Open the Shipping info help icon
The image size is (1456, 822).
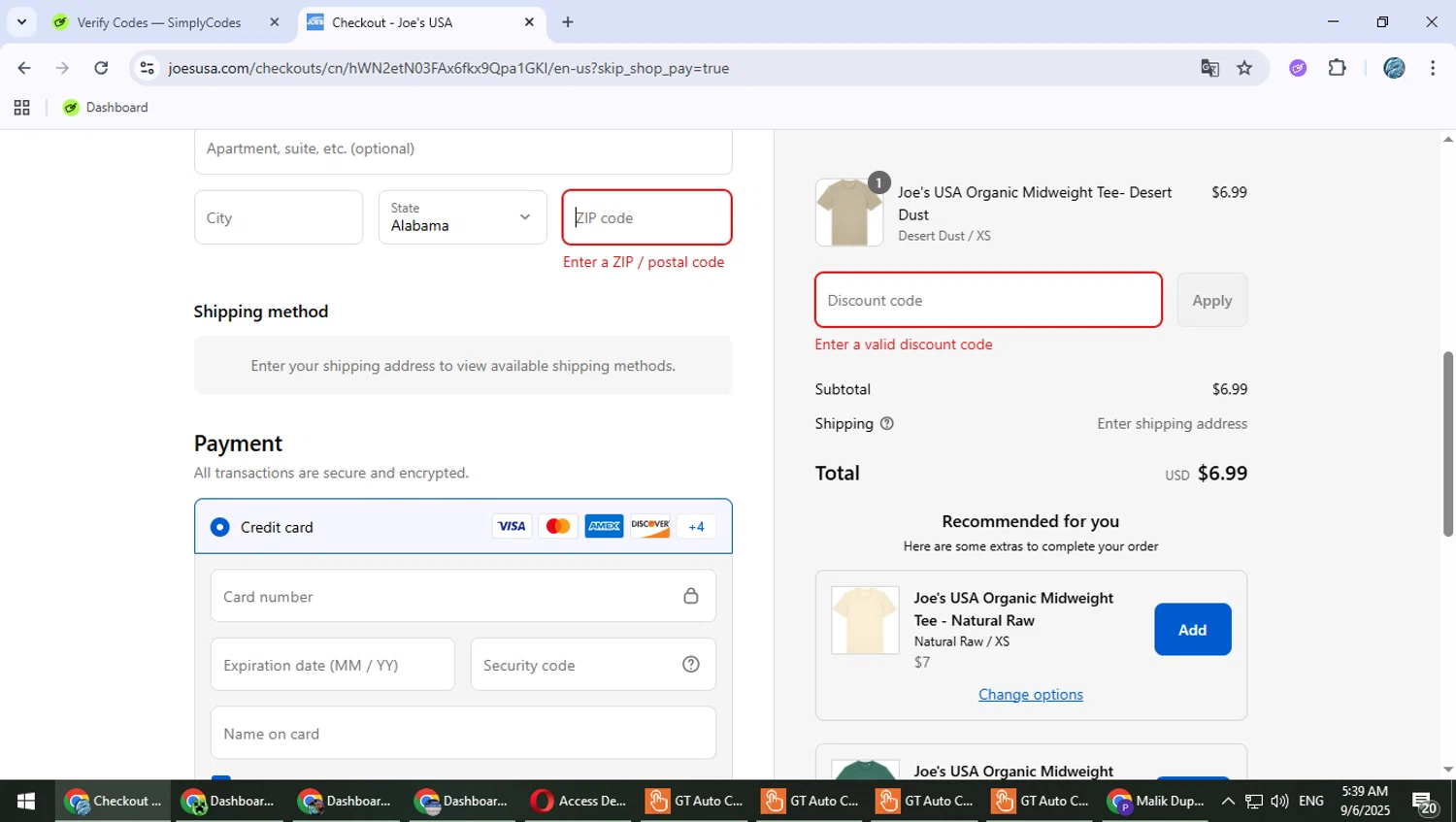886,424
